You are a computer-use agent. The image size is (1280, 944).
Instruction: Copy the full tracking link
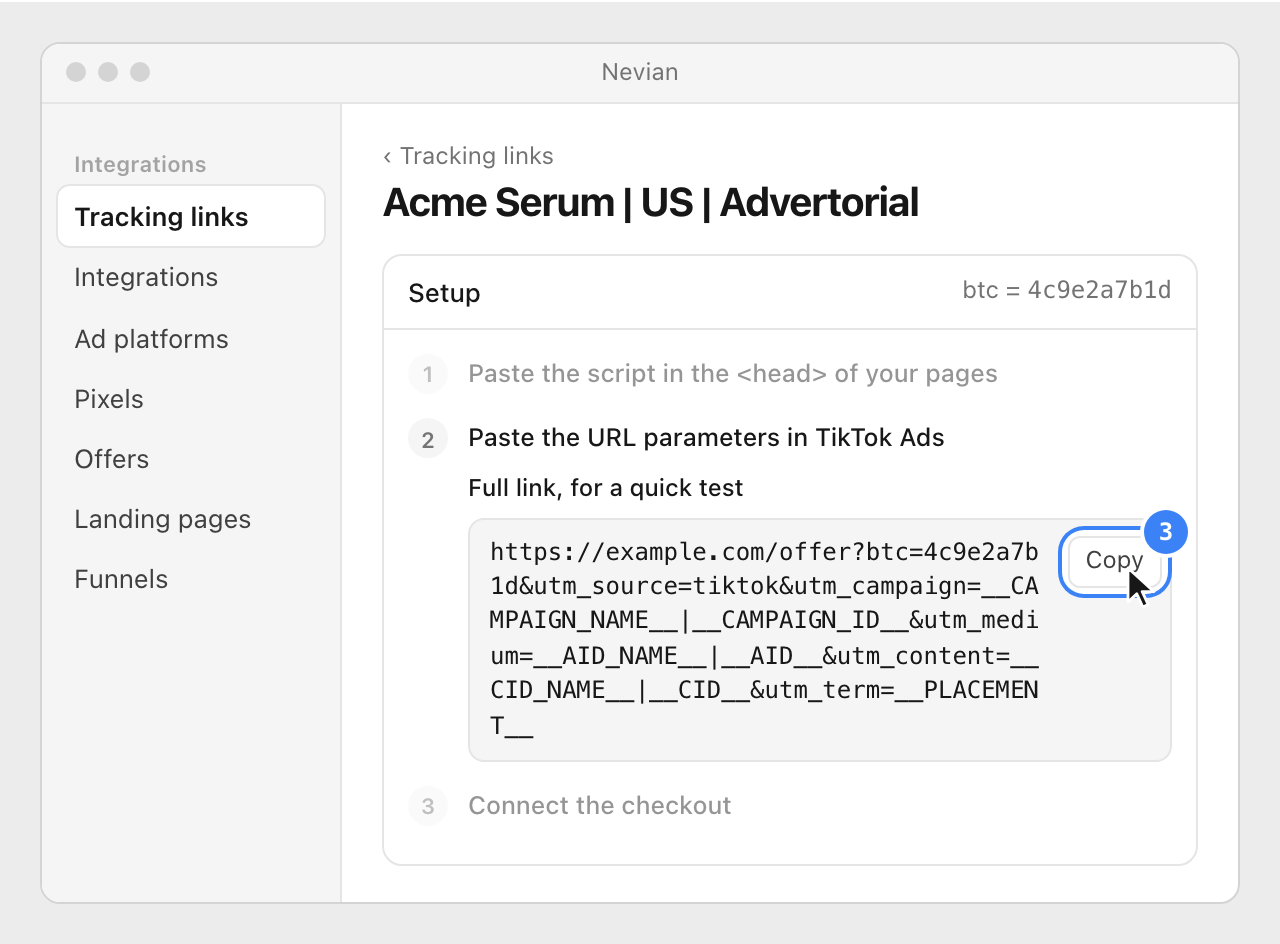pyautogui.click(x=1114, y=561)
